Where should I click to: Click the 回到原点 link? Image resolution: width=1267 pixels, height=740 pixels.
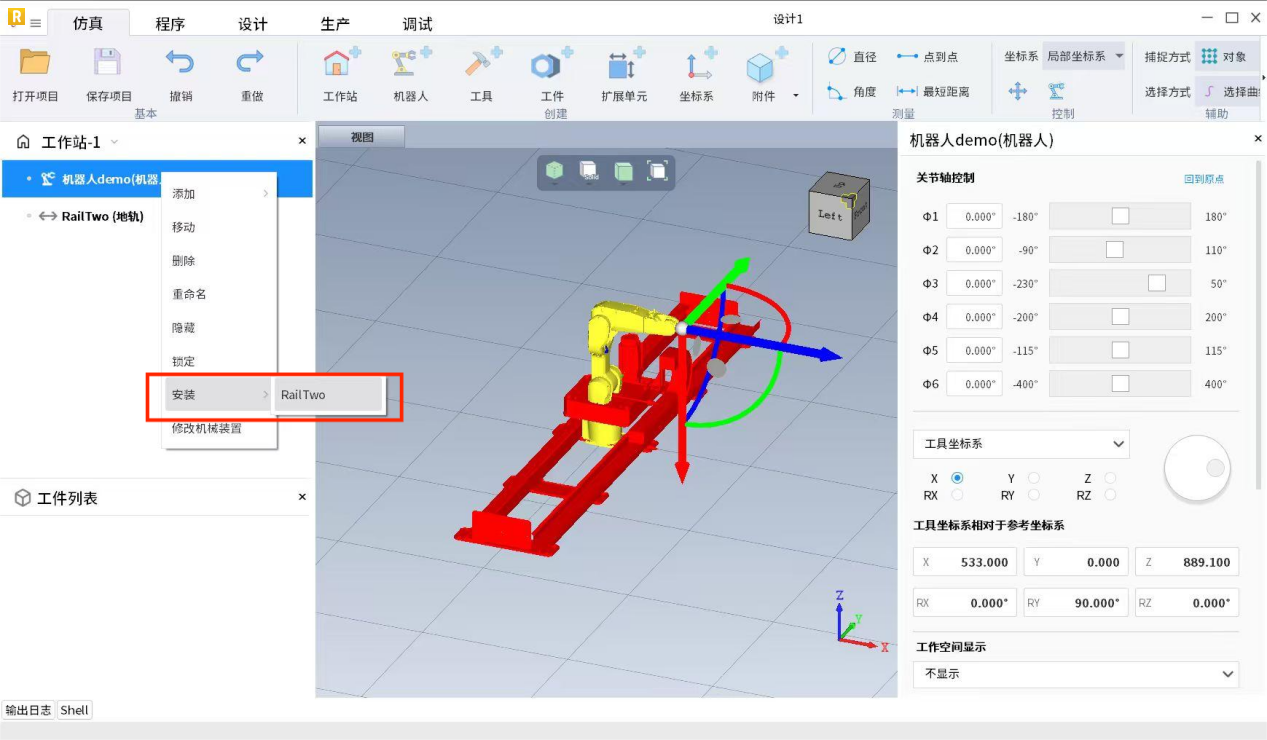(1203, 179)
